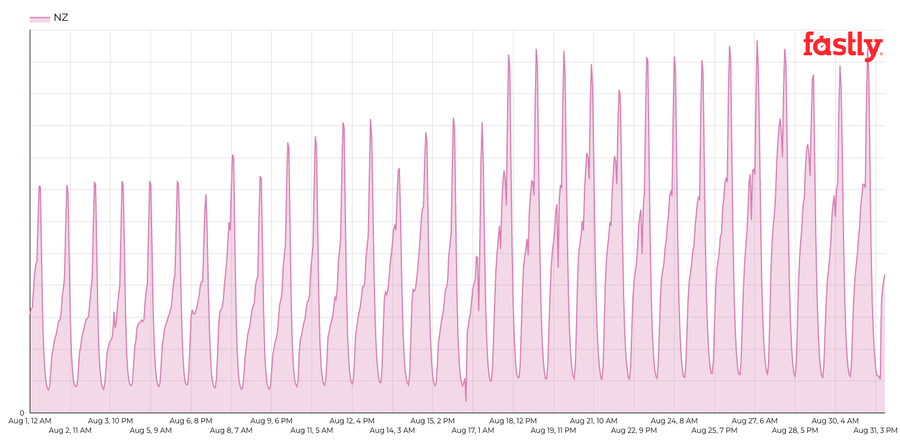900x443 pixels.
Task: Click the Aug 17, 1 AM tick label
Action: [x=473, y=430]
